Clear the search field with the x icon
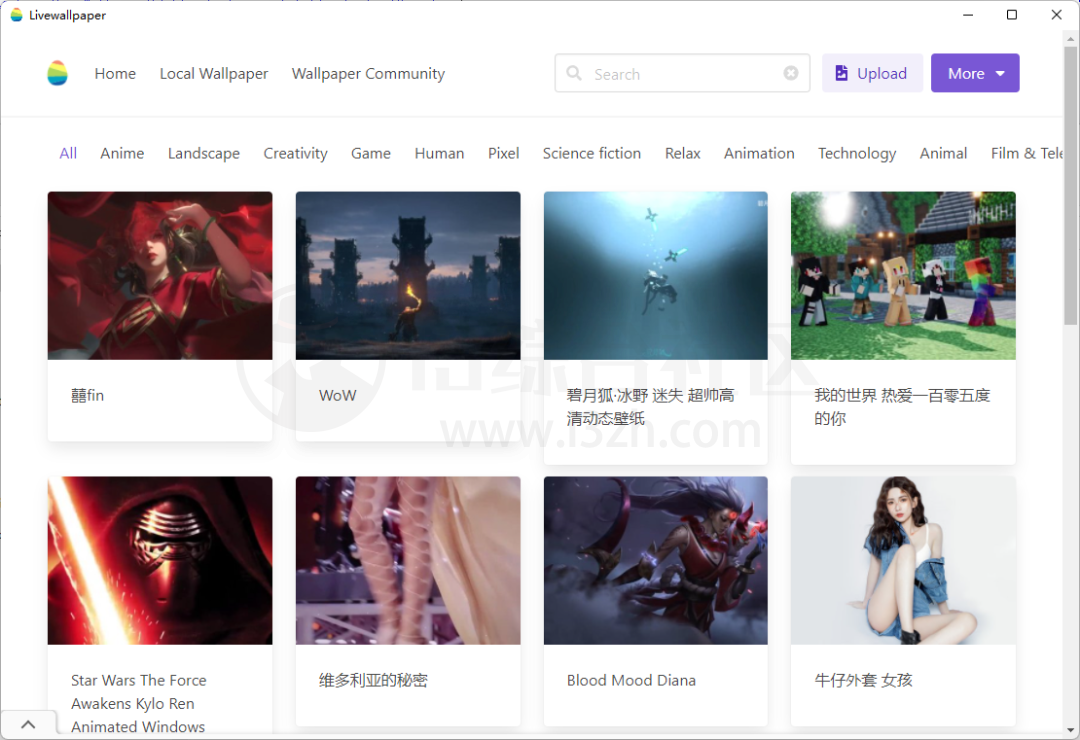Image resolution: width=1080 pixels, height=740 pixels. (x=791, y=73)
